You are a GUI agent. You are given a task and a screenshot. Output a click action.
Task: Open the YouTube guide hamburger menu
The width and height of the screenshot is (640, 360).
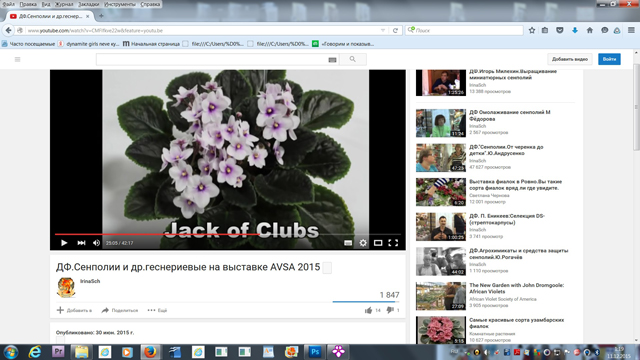pyautogui.click(x=18, y=60)
